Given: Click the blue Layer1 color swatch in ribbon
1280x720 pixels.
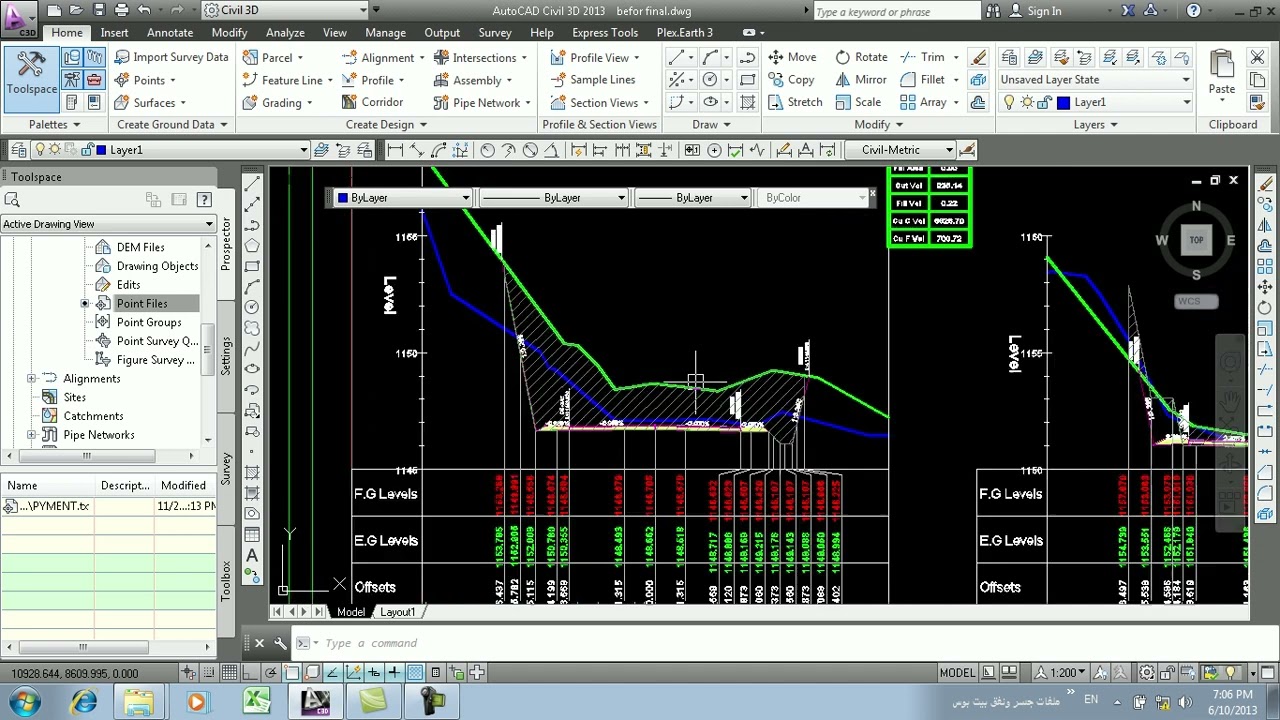Looking at the screenshot, I should click(1063, 102).
